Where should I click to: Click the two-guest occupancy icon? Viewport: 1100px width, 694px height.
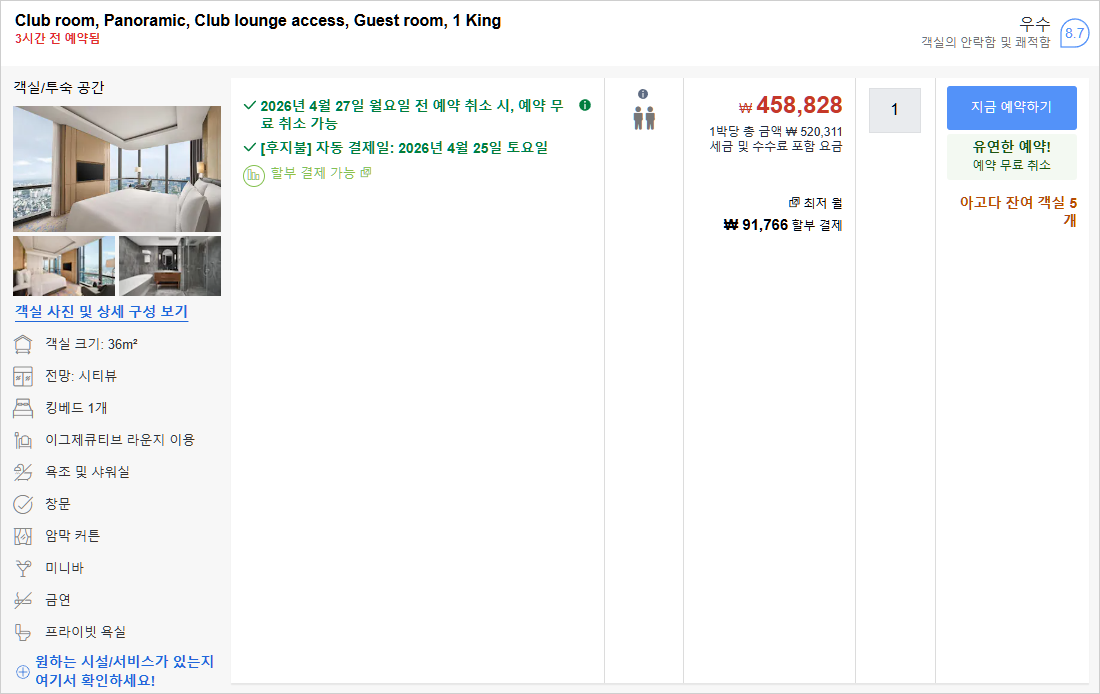tap(643, 118)
